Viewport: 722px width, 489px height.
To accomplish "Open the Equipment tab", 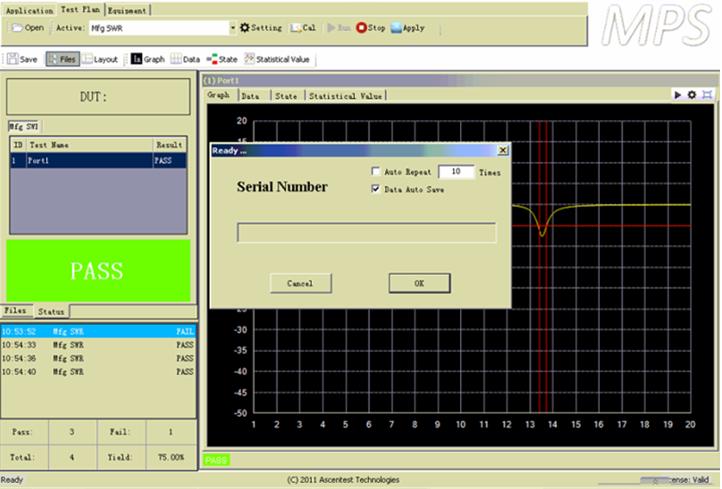I will tap(127, 10).
